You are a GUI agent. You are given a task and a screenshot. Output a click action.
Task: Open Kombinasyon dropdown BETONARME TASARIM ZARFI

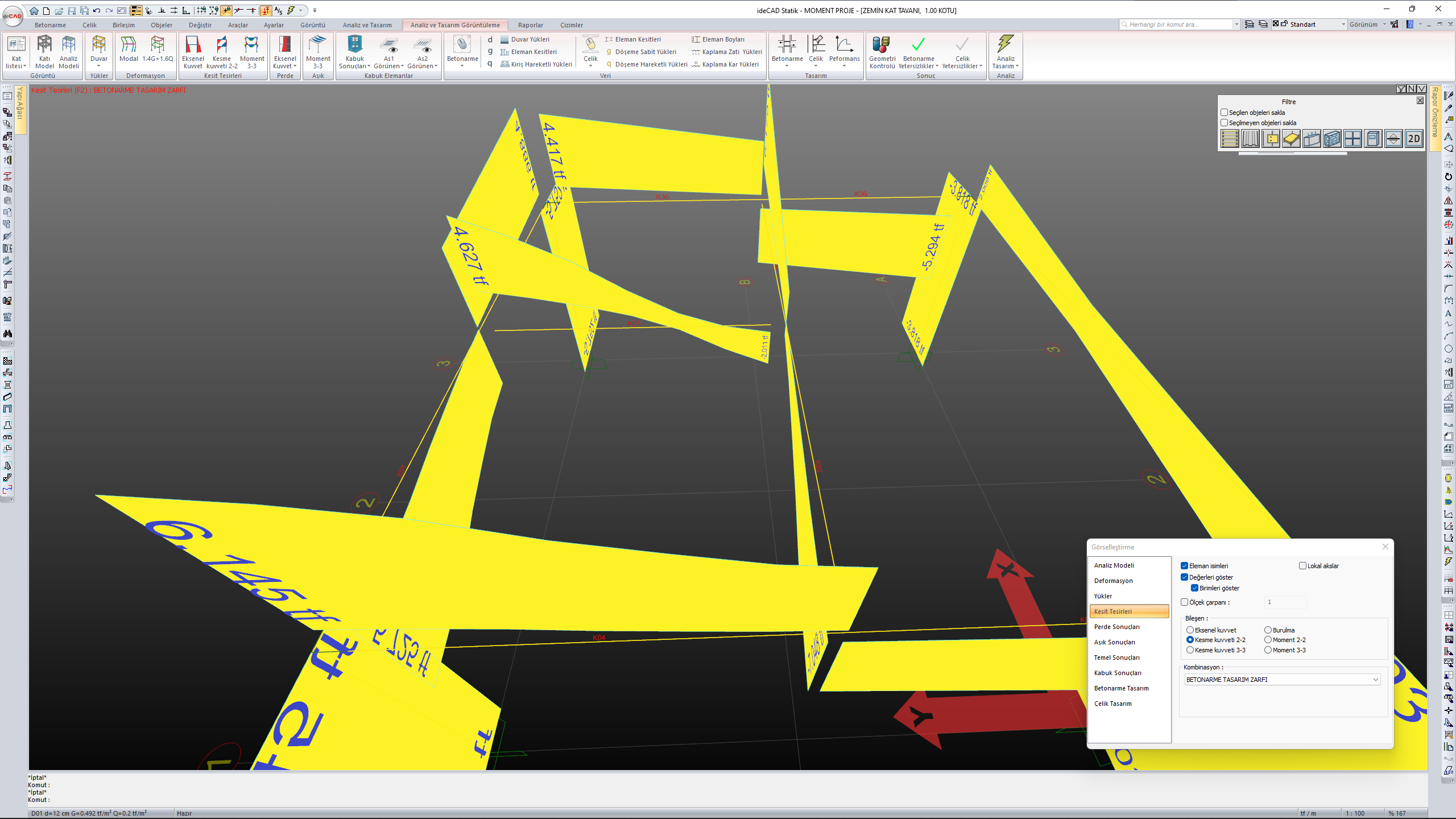[1283, 680]
